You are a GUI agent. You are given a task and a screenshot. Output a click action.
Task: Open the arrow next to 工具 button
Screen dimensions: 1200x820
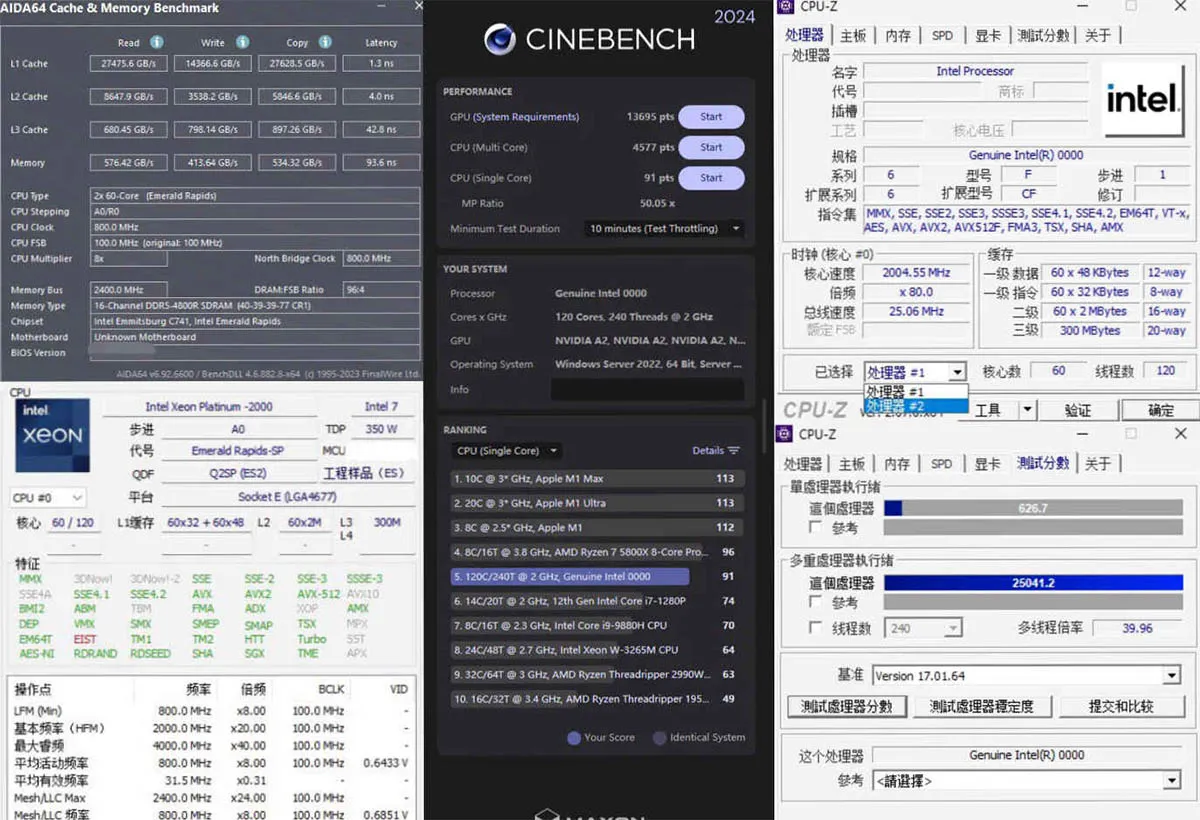pyautogui.click(x=1027, y=410)
